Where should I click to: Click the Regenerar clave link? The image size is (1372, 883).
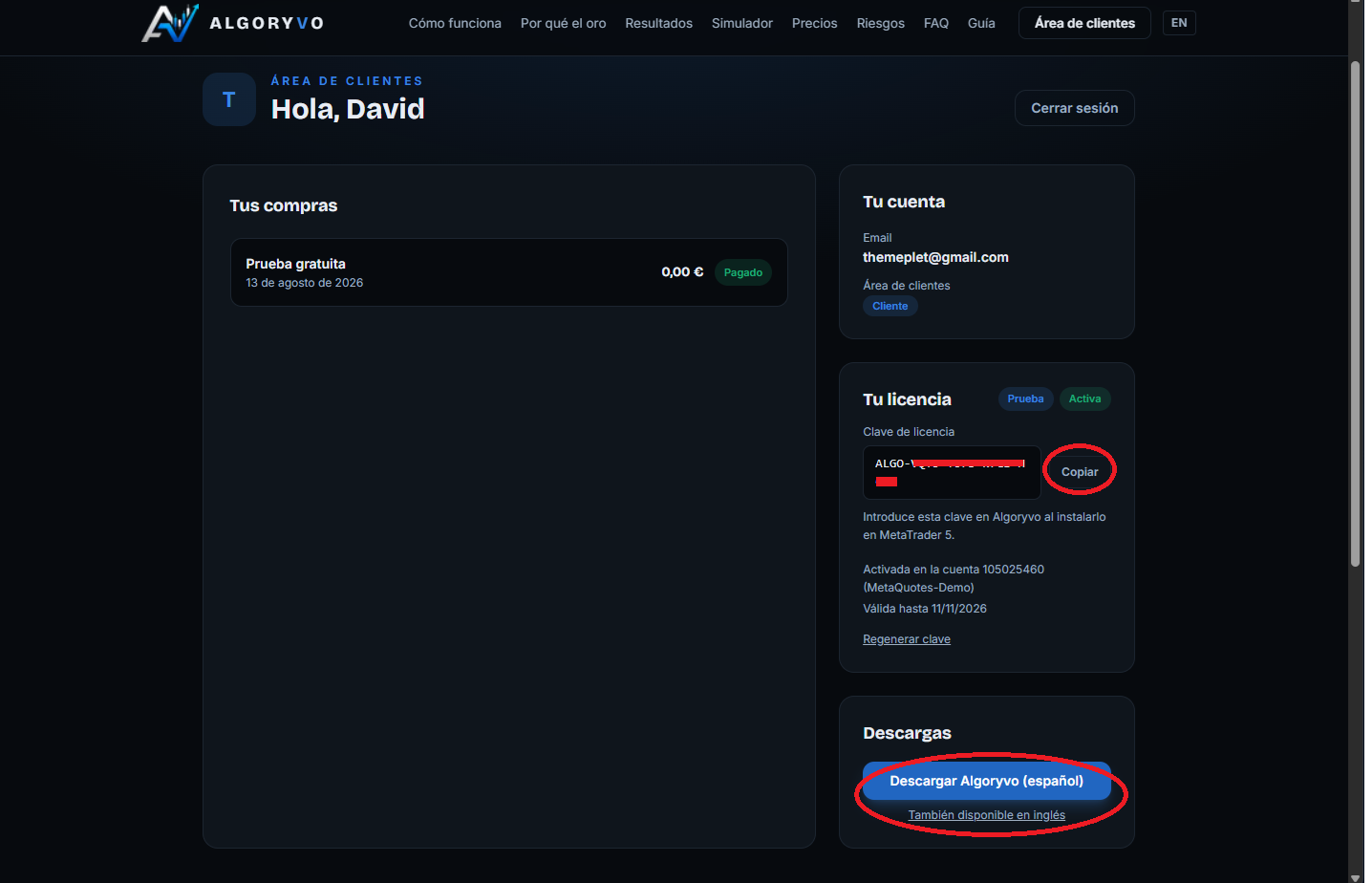click(907, 639)
